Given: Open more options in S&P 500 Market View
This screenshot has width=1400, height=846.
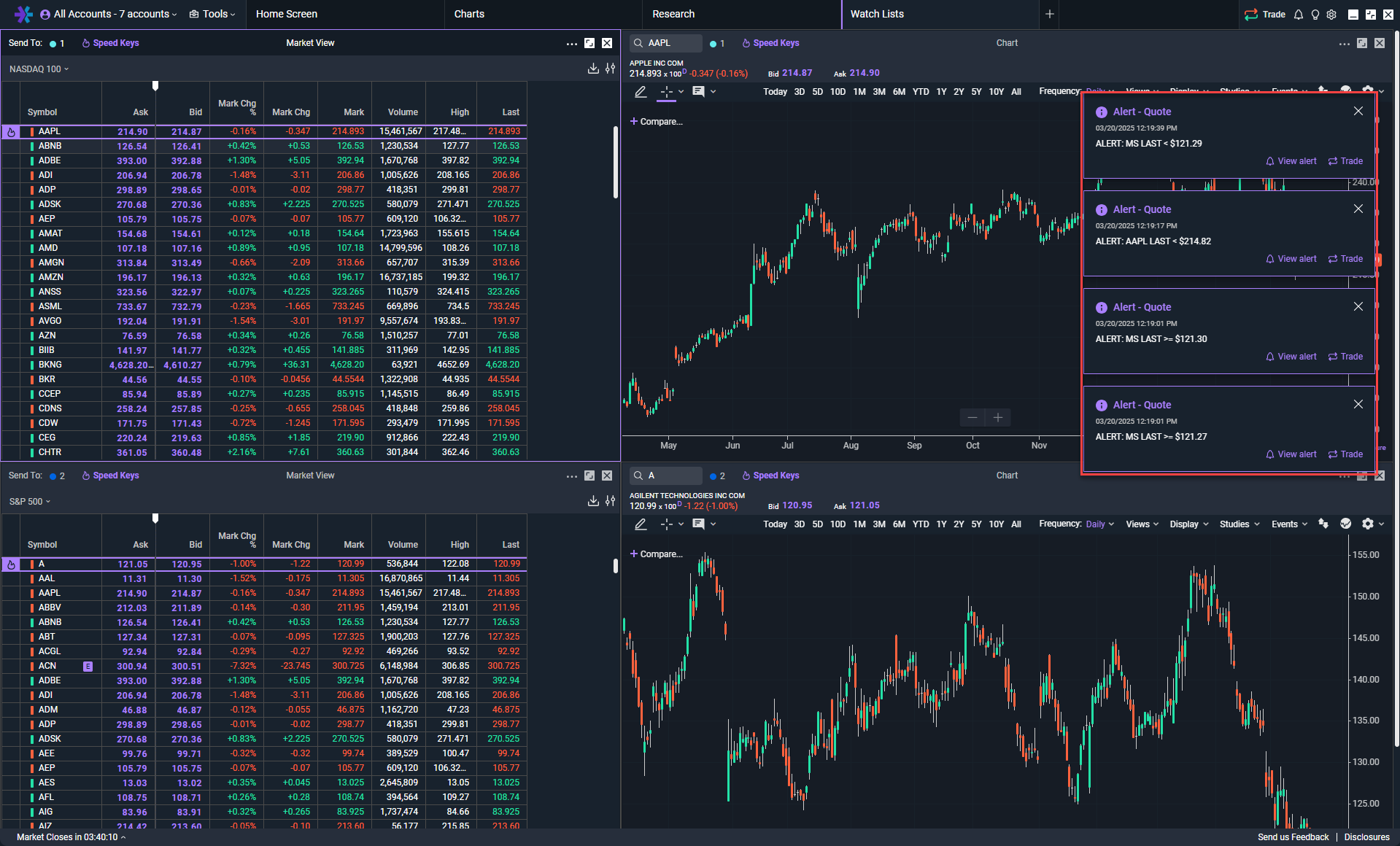Looking at the screenshot, I should click(x=572, y=476).
